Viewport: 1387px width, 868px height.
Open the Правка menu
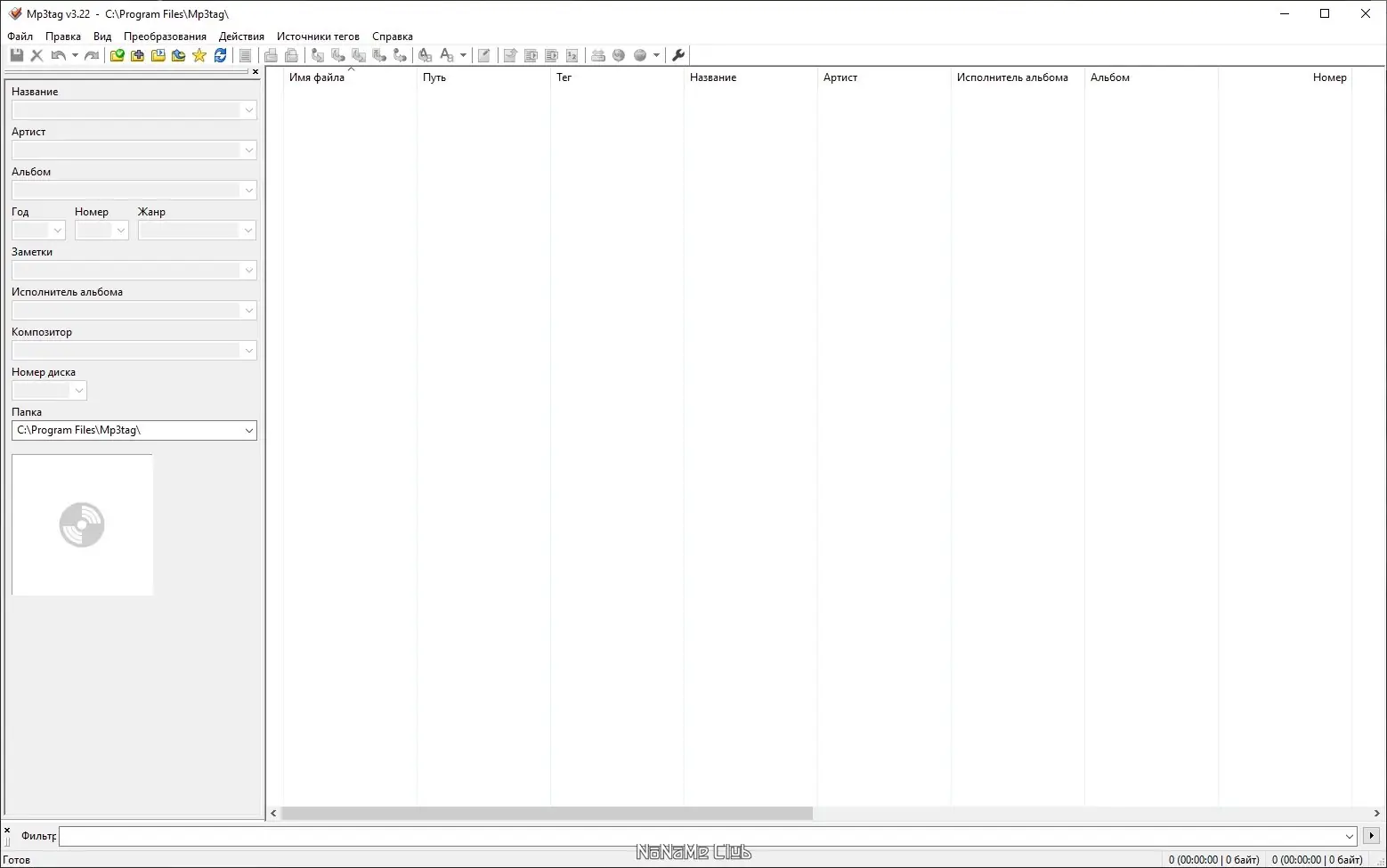[63, 37]
